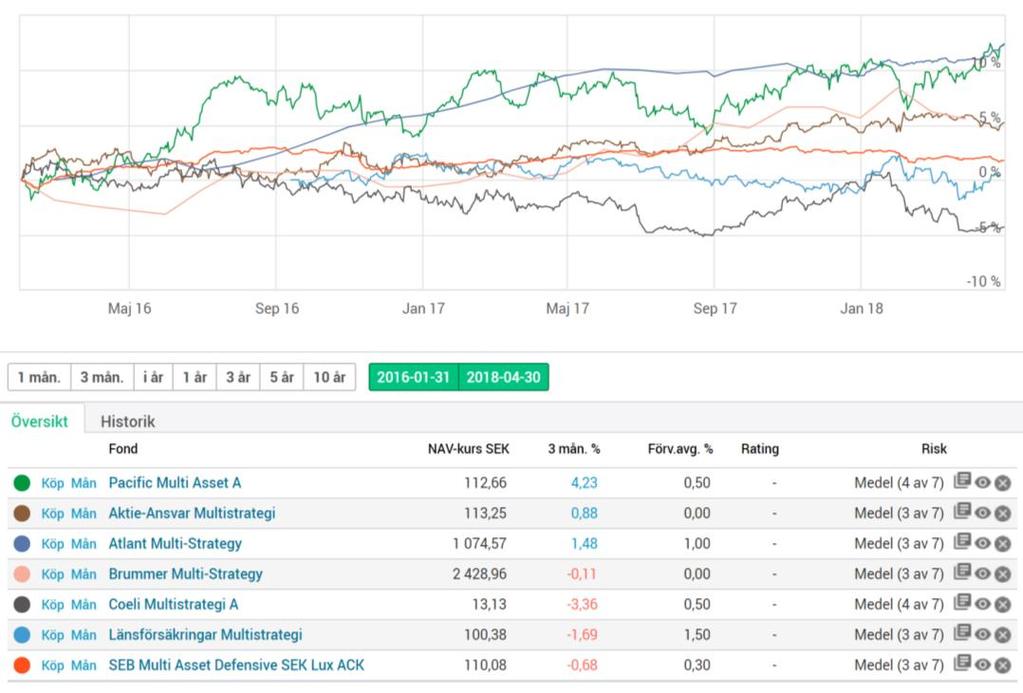Click Köp for Coeli Multistrategi A
1023x693 pixels.
(53, 605)
